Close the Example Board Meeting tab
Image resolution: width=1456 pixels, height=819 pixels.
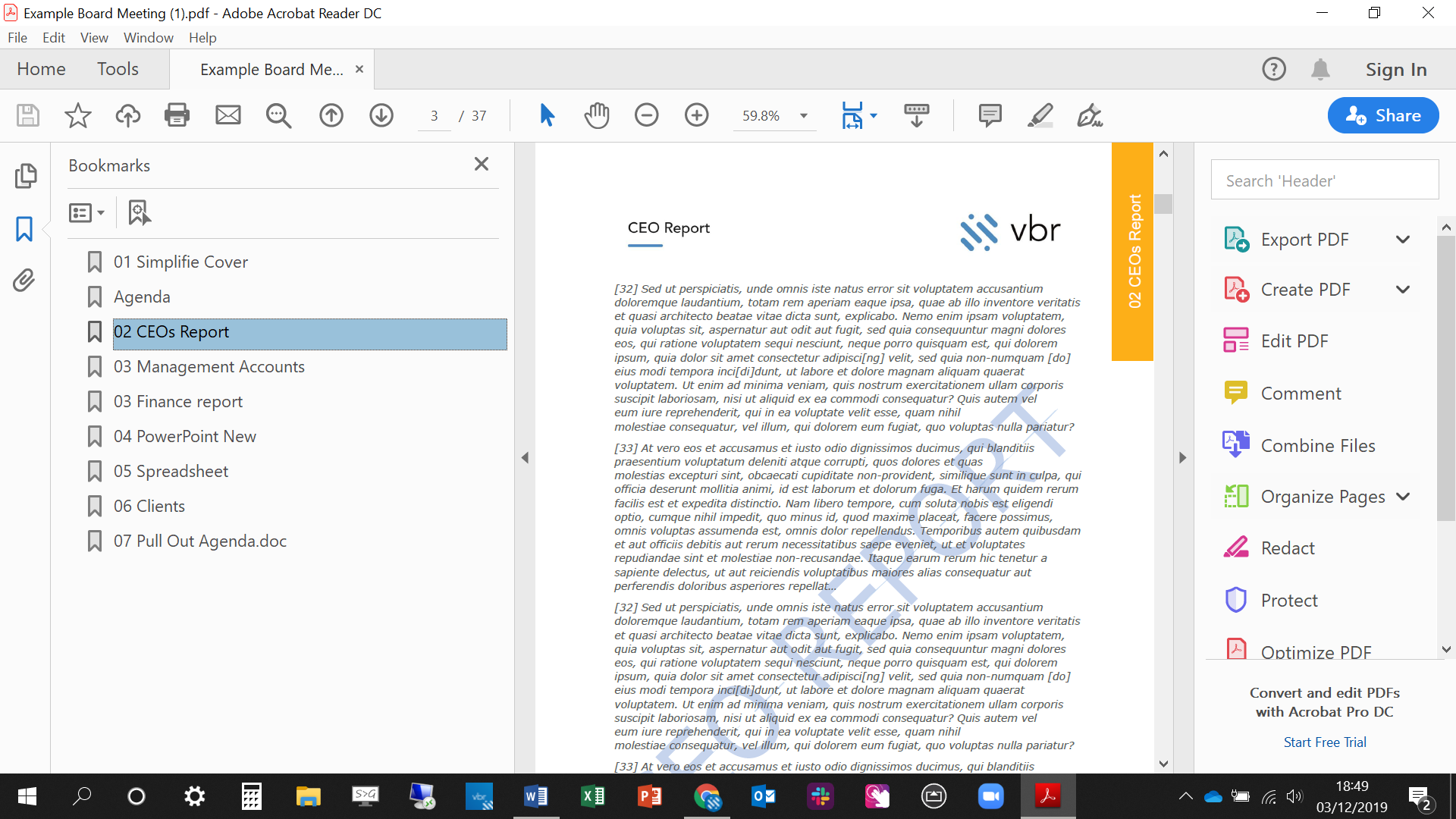pyautogui.click(x=359, y=69)
